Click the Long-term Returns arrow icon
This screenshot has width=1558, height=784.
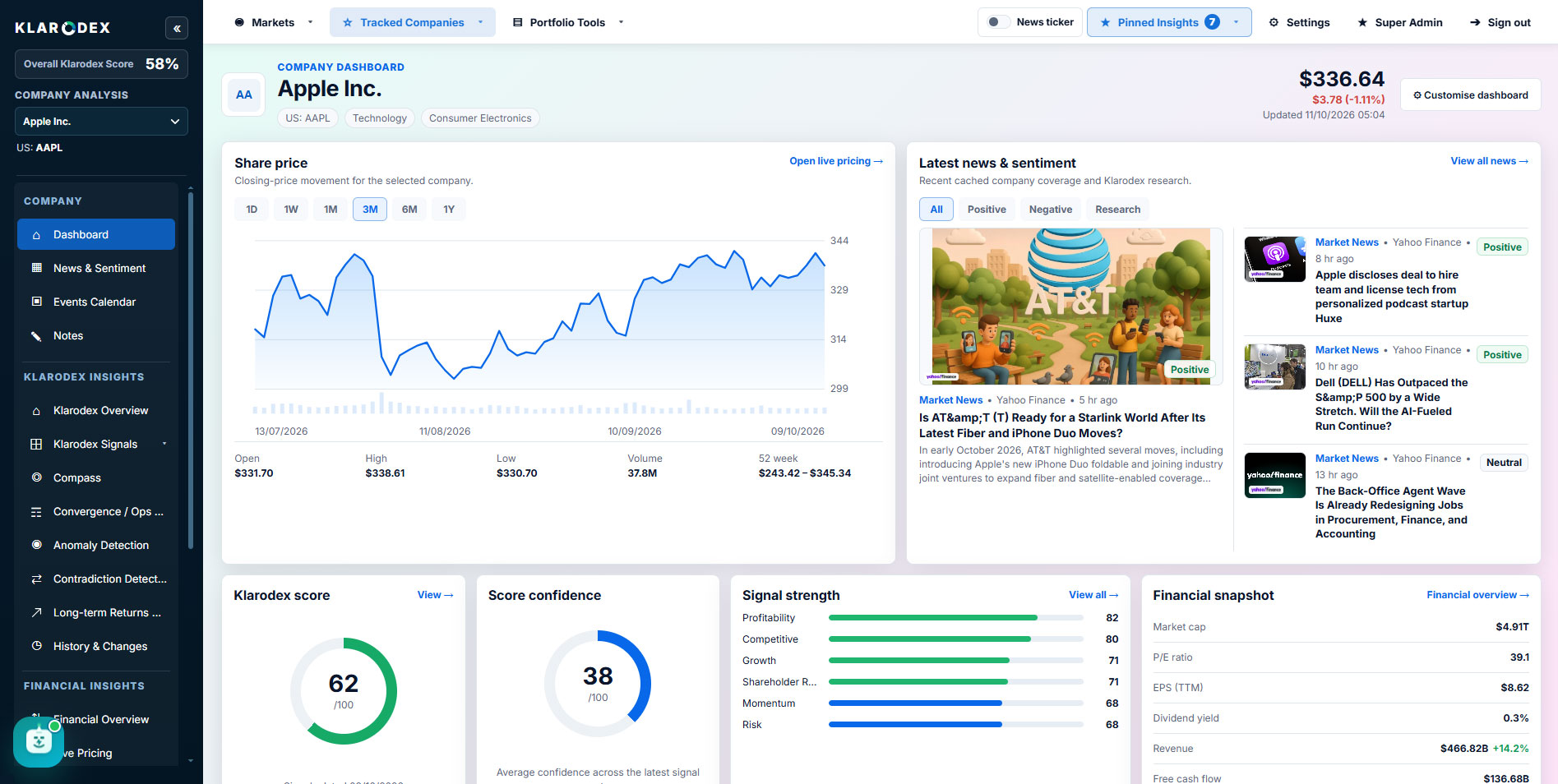[36, 612]
